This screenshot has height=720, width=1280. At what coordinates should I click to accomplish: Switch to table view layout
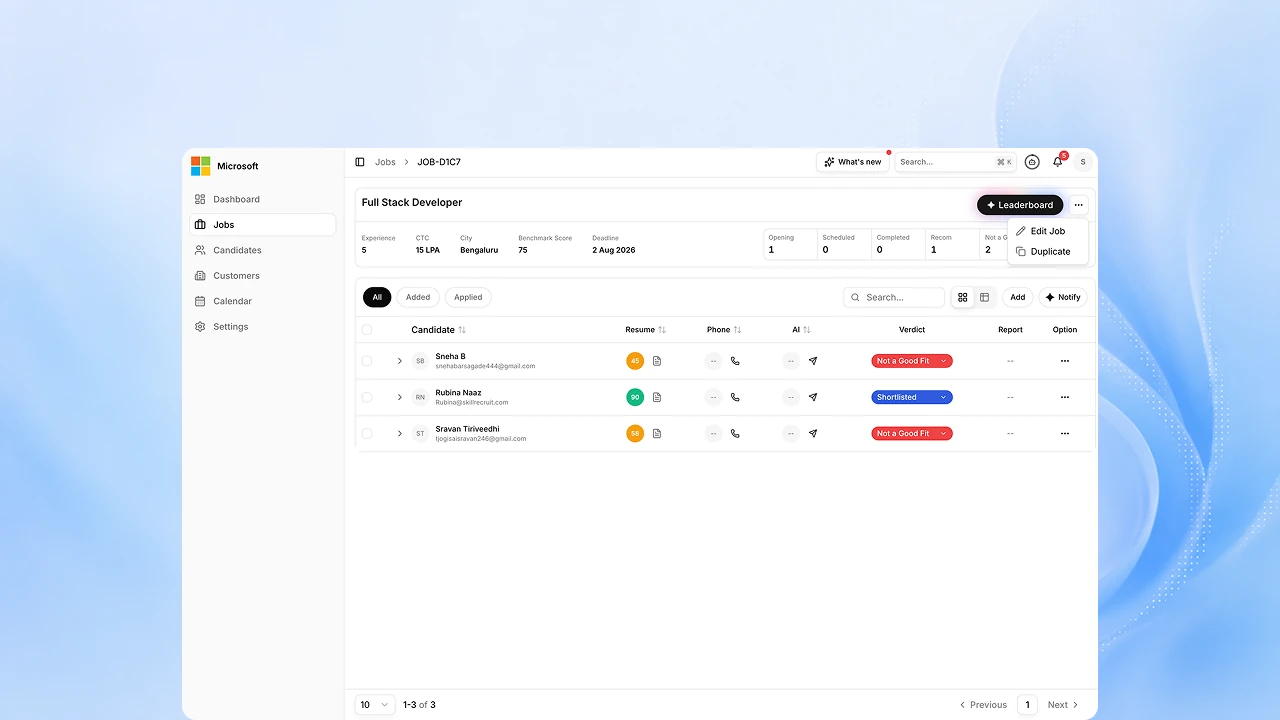point(984,297)
